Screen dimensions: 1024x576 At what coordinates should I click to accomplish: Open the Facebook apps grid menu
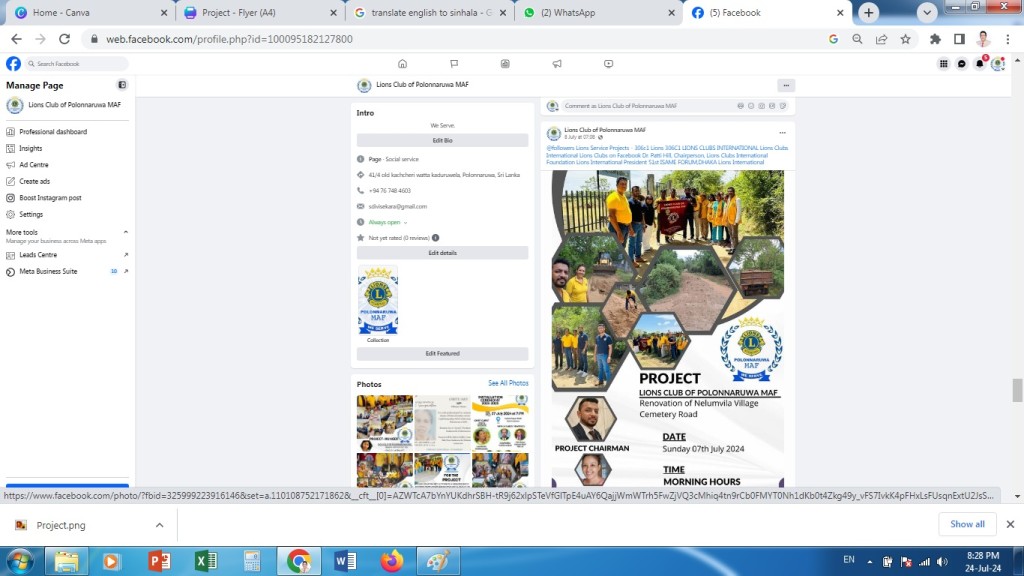[x=944, y=63]
